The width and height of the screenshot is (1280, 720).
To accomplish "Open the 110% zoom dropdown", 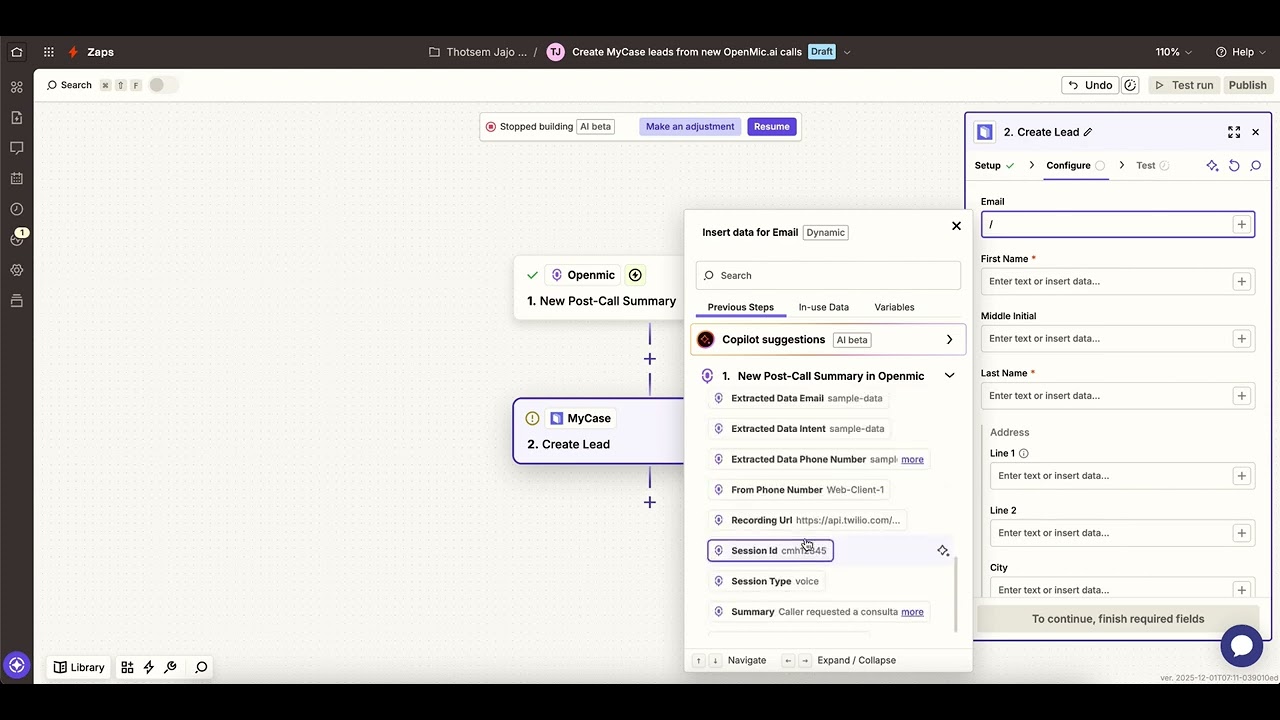I will click(x=1174, y=52).
